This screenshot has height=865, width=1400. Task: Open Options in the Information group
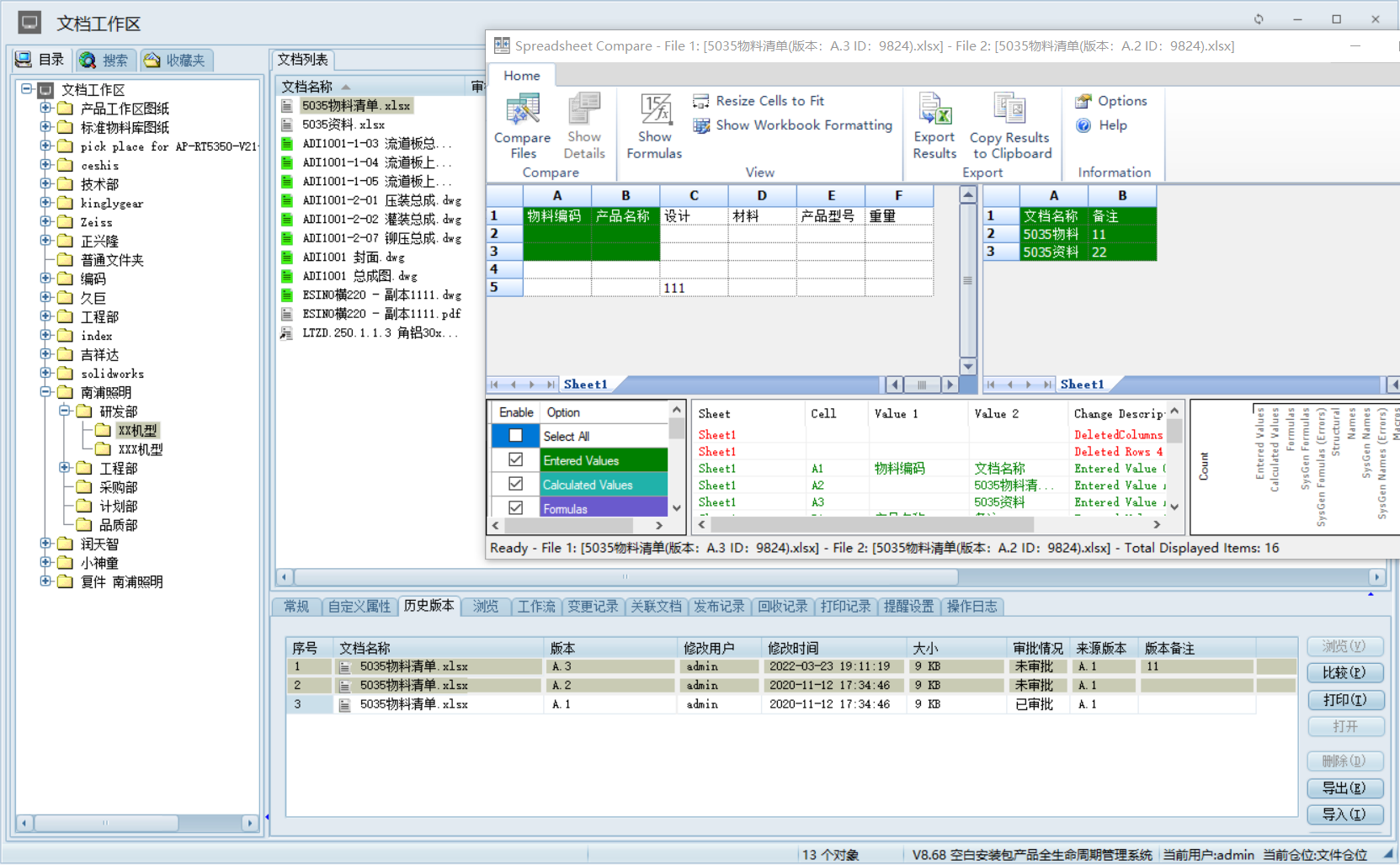pyautogui.click(x=1111, y=101)
